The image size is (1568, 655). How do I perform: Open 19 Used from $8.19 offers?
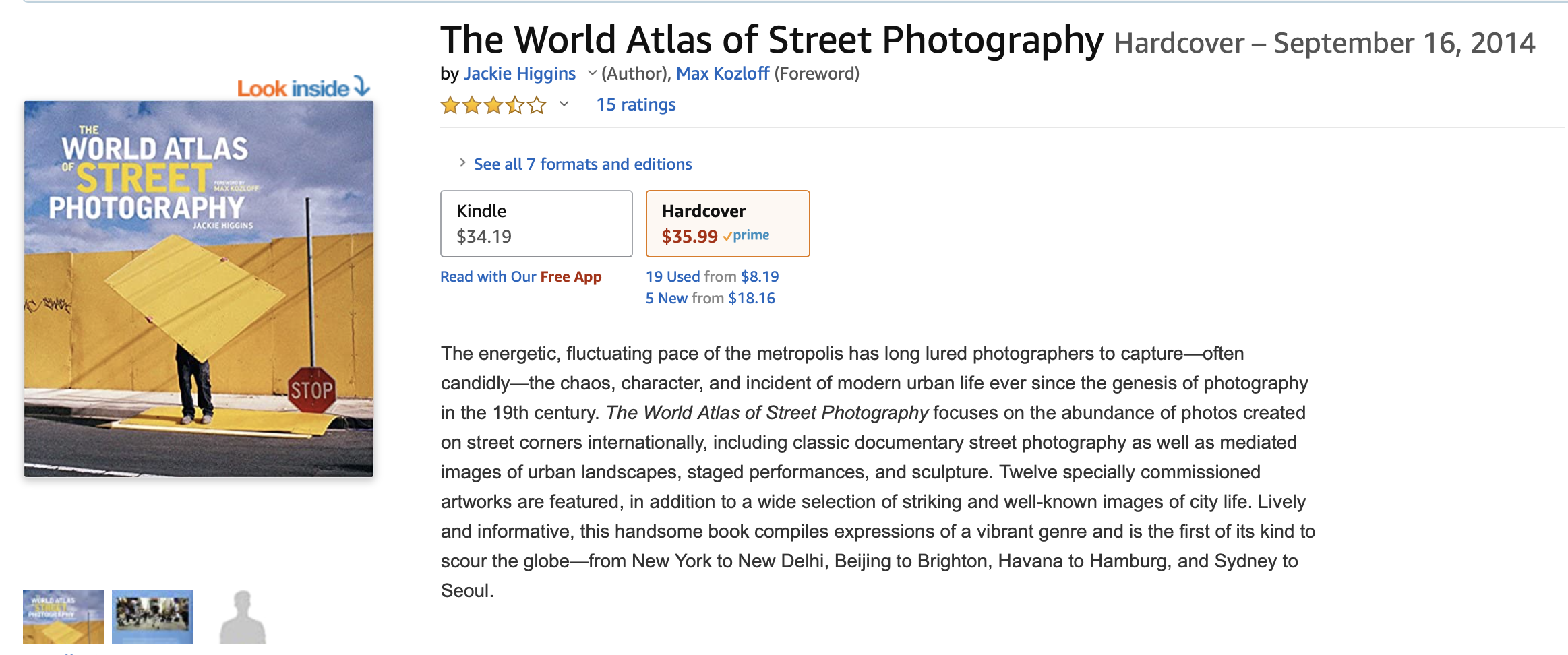point(712,277)
